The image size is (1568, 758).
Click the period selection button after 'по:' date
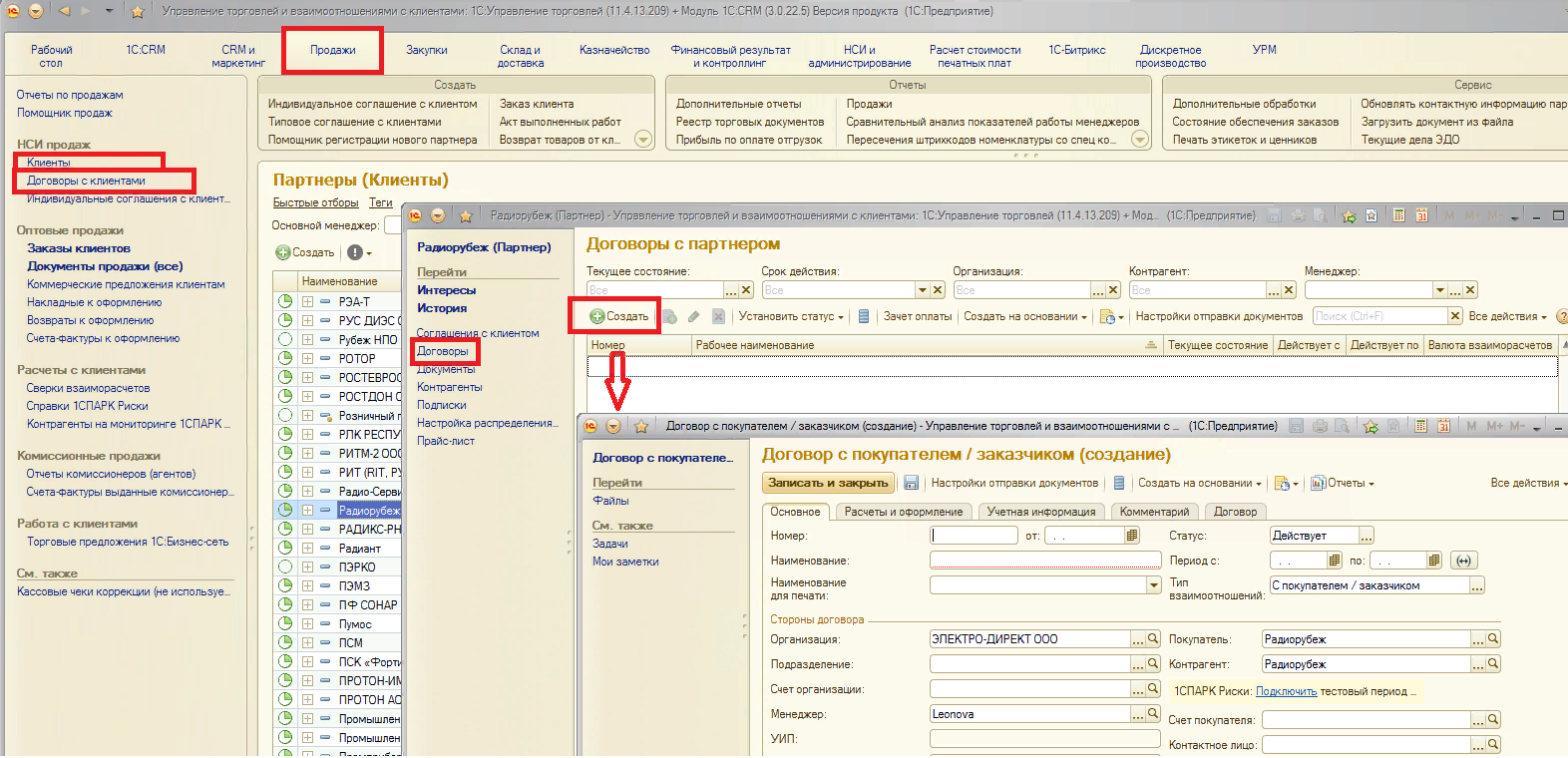click(x=1463, y=561)
